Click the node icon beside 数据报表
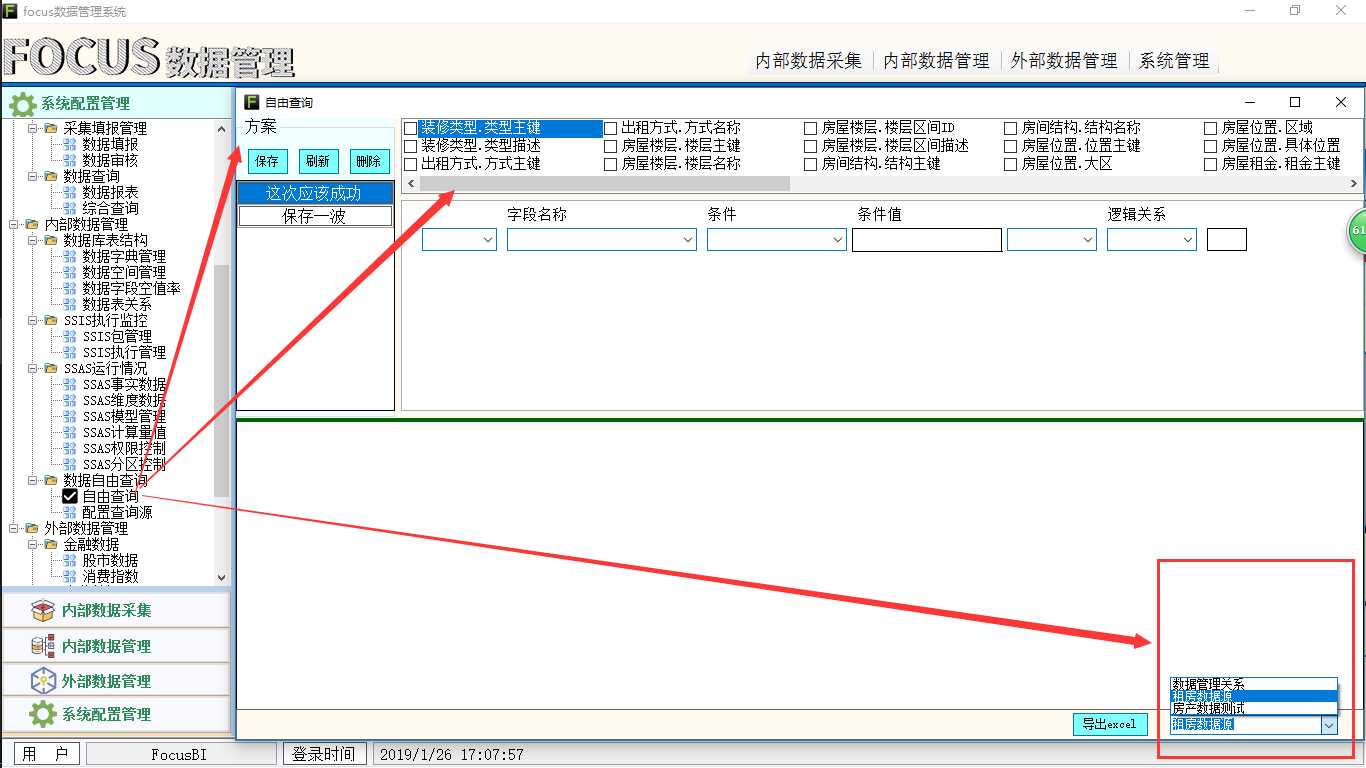The image size is (1366, 768). [69, 192]
